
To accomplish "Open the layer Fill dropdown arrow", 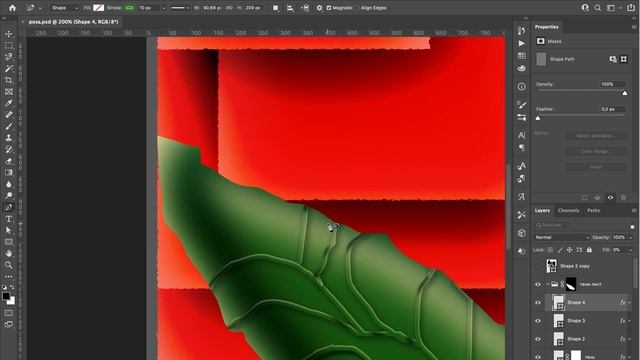I will [x=631, y=249].
